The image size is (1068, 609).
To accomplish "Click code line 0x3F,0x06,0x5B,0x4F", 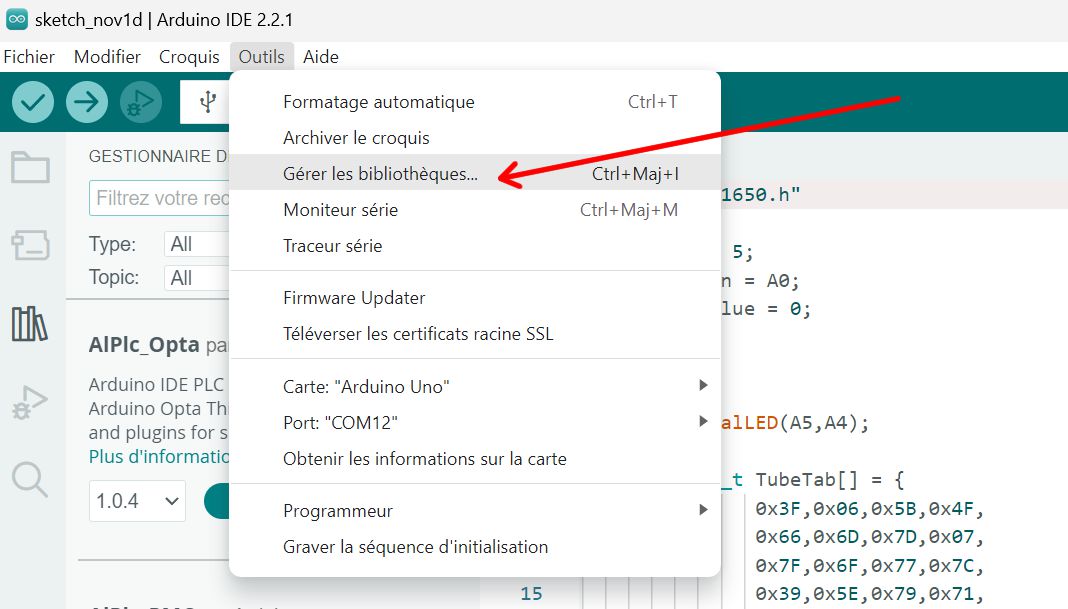I will pyautogui.click(x=869, y=508).
